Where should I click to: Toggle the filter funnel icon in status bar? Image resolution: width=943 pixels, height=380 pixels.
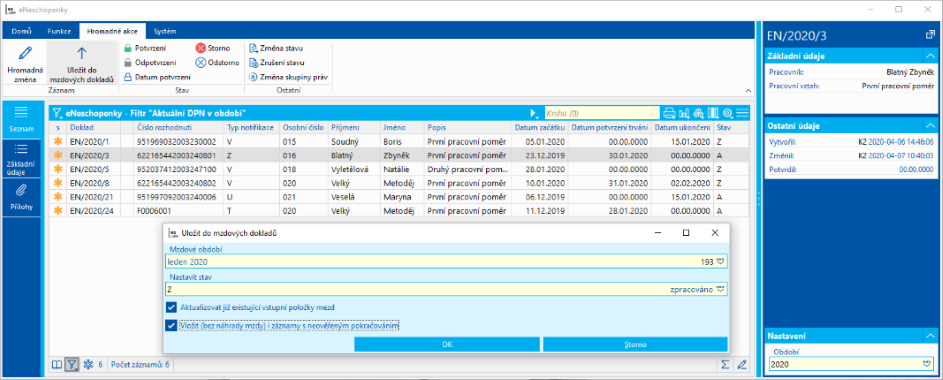72,364
